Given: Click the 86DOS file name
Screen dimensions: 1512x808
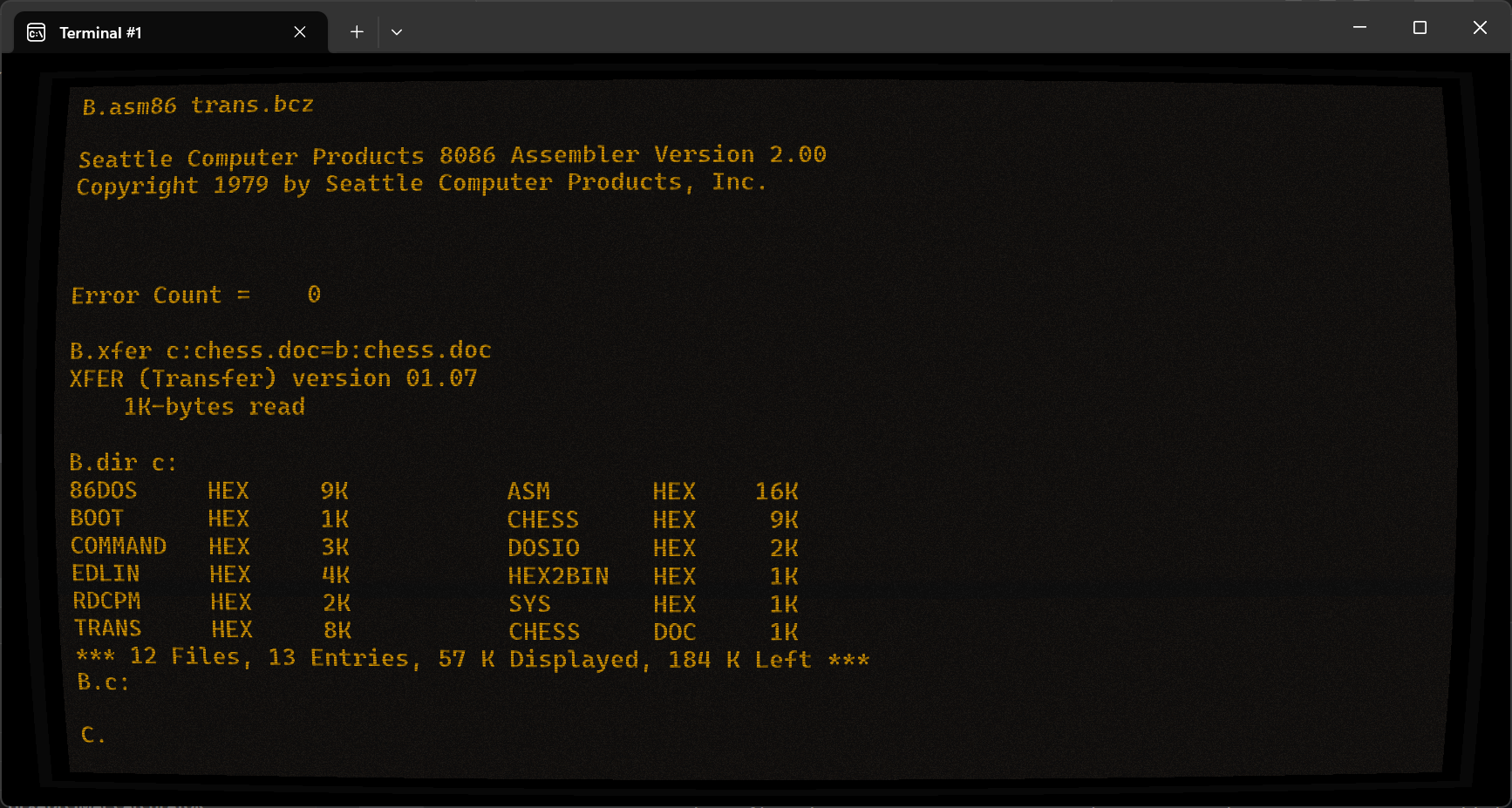Looking at the screenshot, I should [104, 490].
